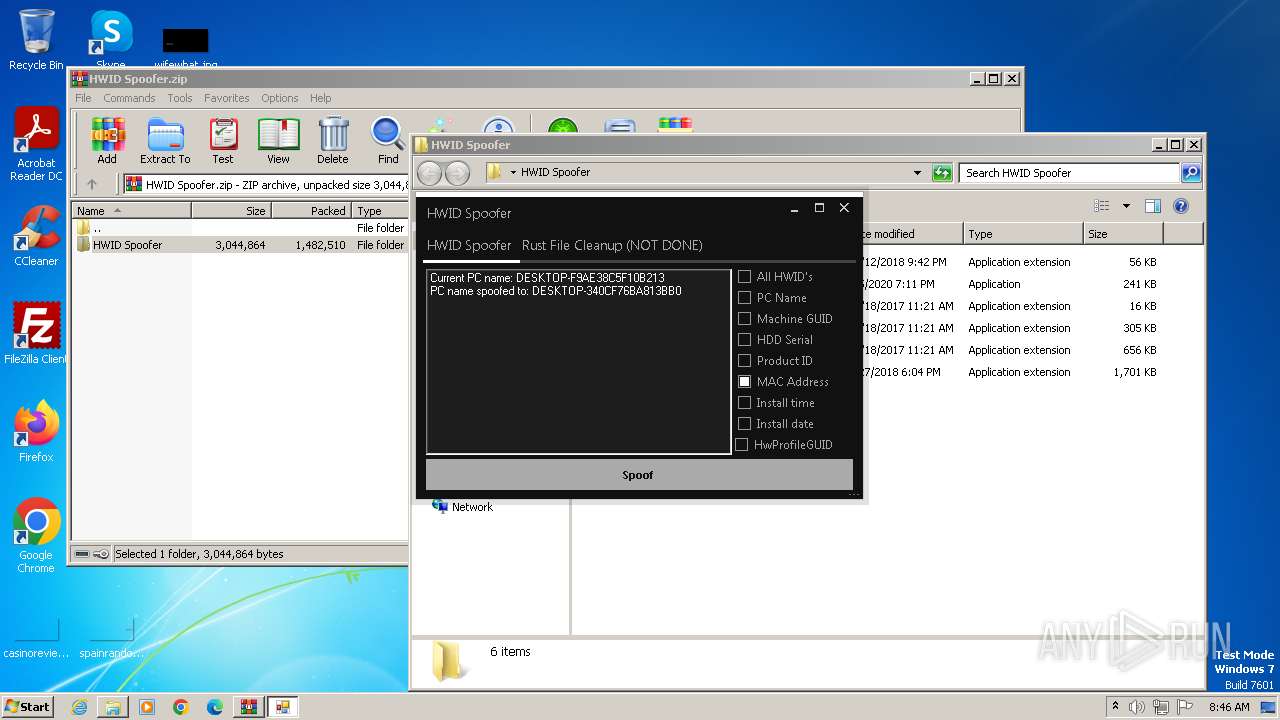
Task: Select HWID Spoofer folder row in WinRAR
Action: (x=240, y=245)
